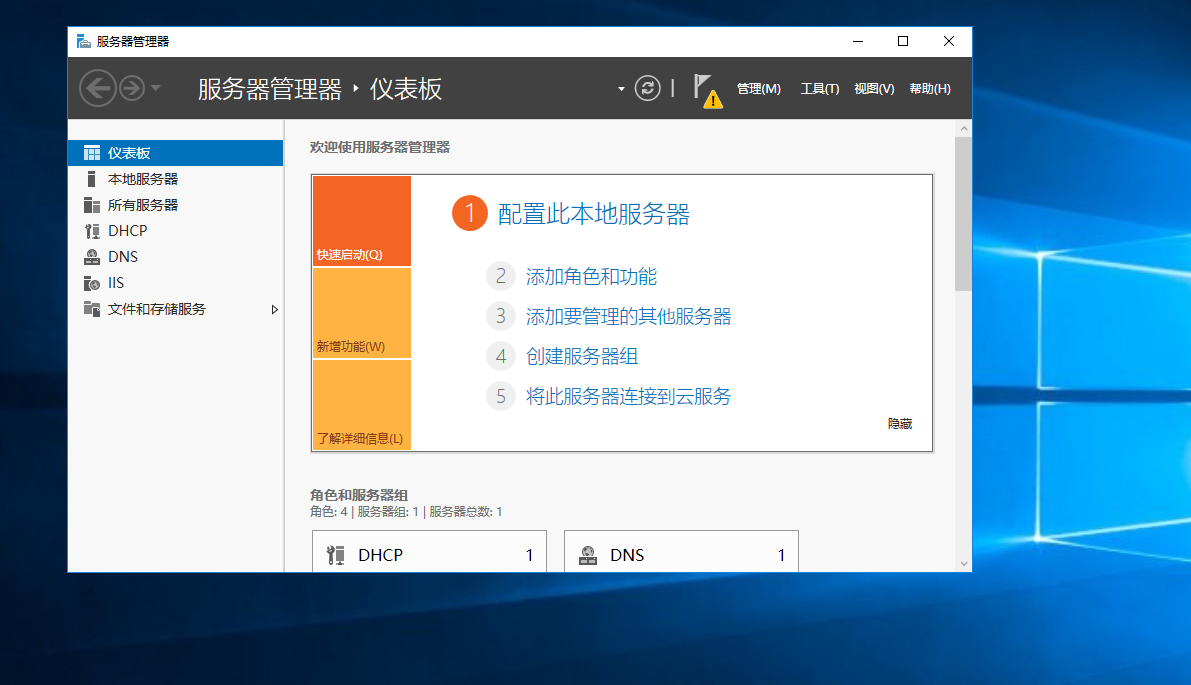Close the 服务器管理器 window
This screenshot has height=685, width=1191.
click(949, 41)
